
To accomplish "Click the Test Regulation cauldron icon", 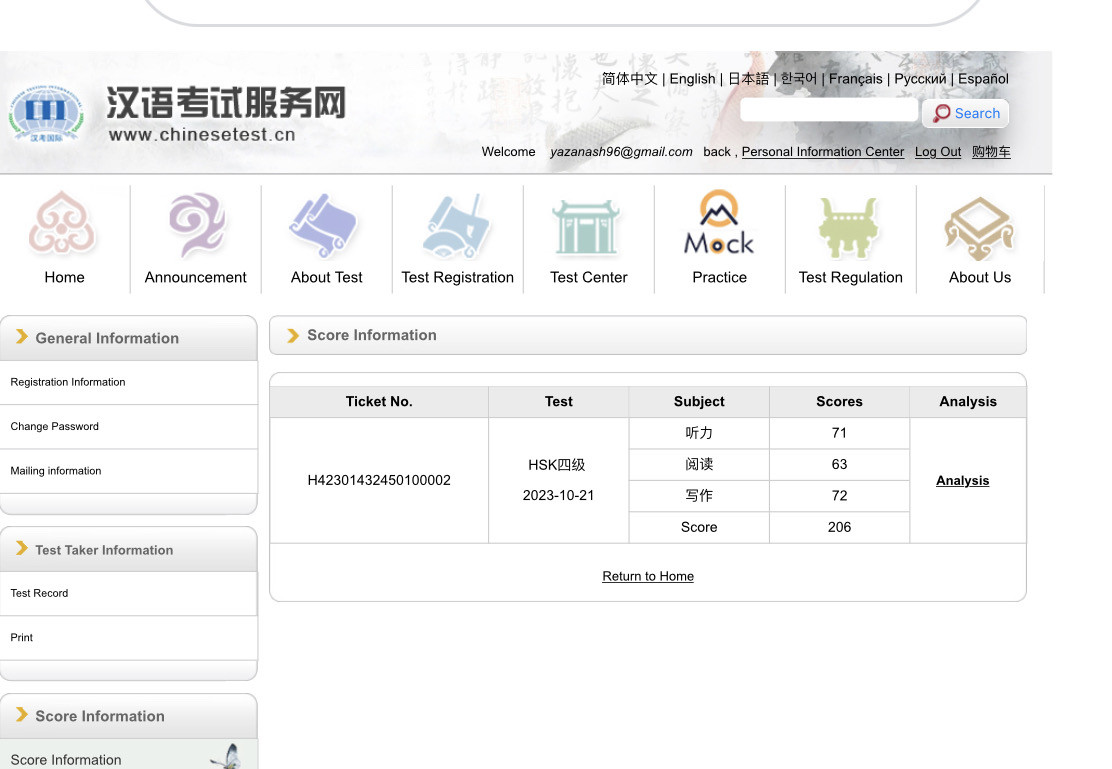I will click(x=850, y=226).
